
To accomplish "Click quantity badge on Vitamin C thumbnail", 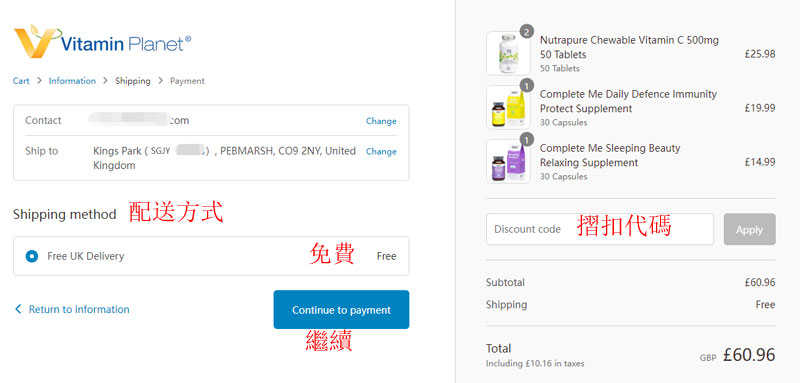I will 527,32.
